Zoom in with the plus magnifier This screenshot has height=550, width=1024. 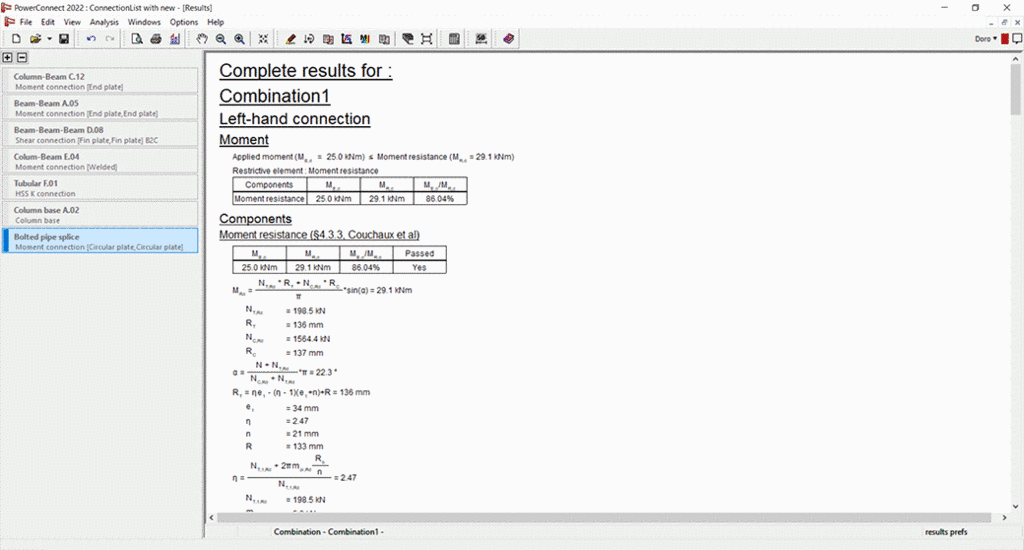(240, 39)
